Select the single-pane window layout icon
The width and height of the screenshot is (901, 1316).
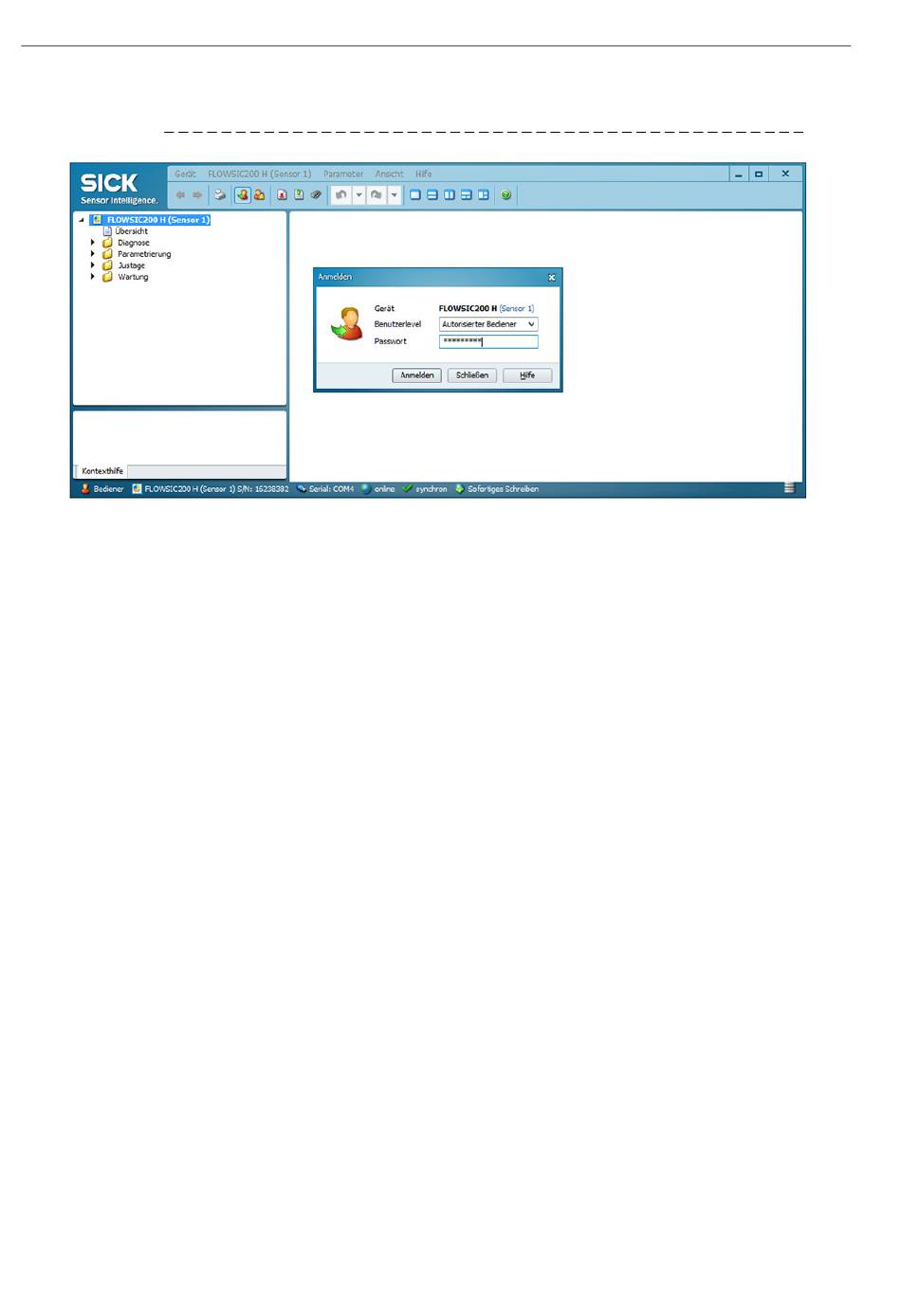(415, 195)
